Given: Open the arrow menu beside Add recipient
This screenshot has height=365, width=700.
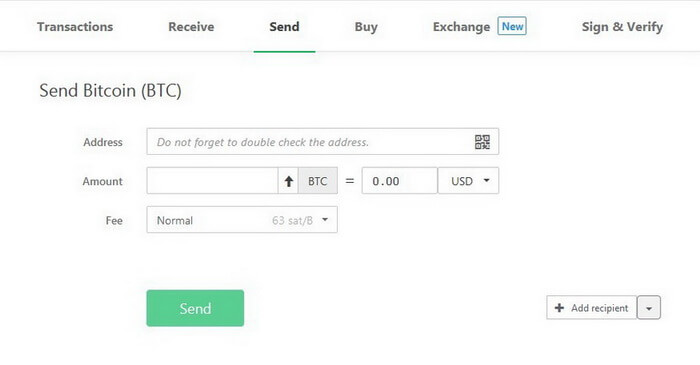Looking at the screenshot, I should (x=649, y=308).
